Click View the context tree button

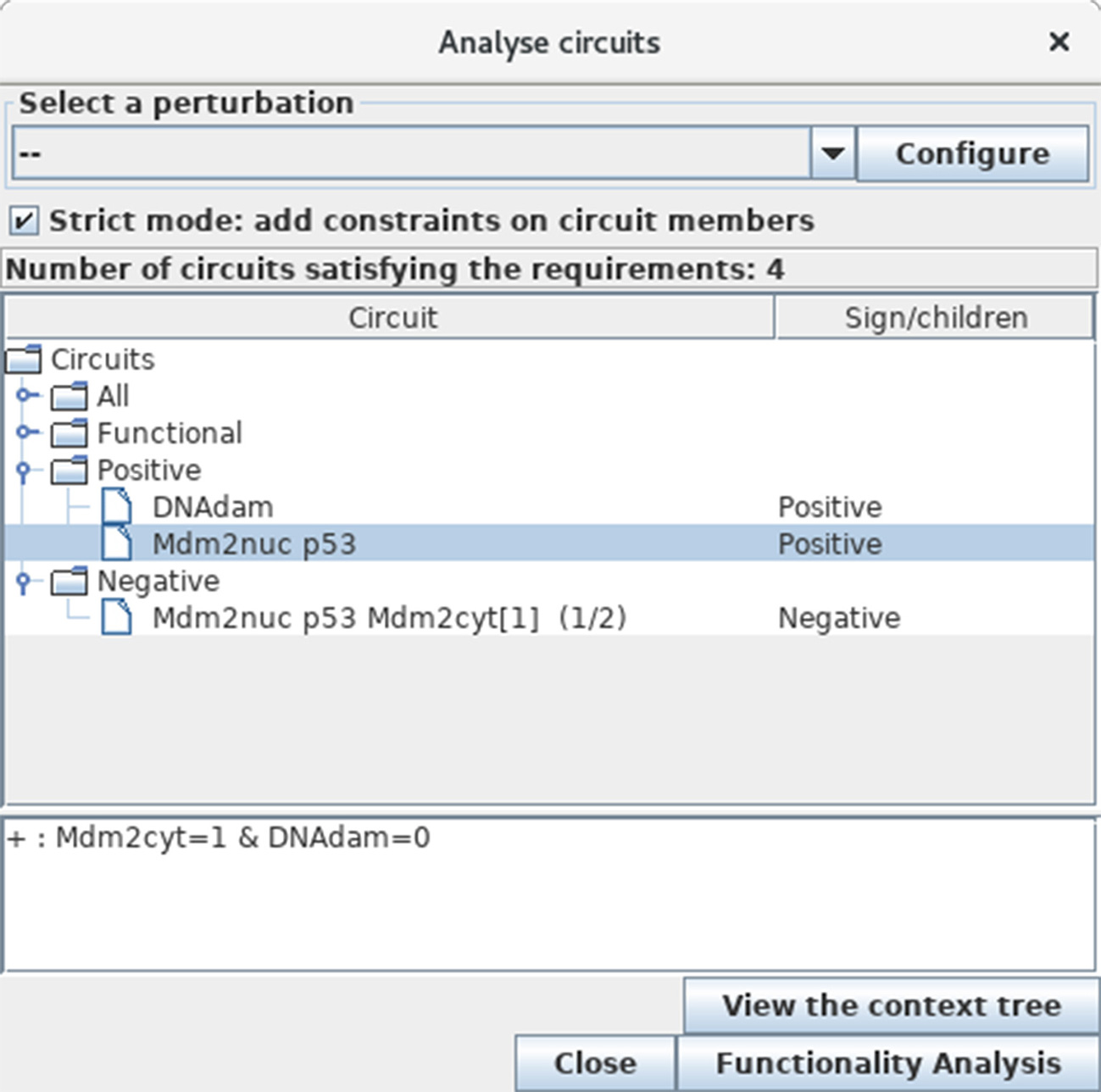point(891,1006)
